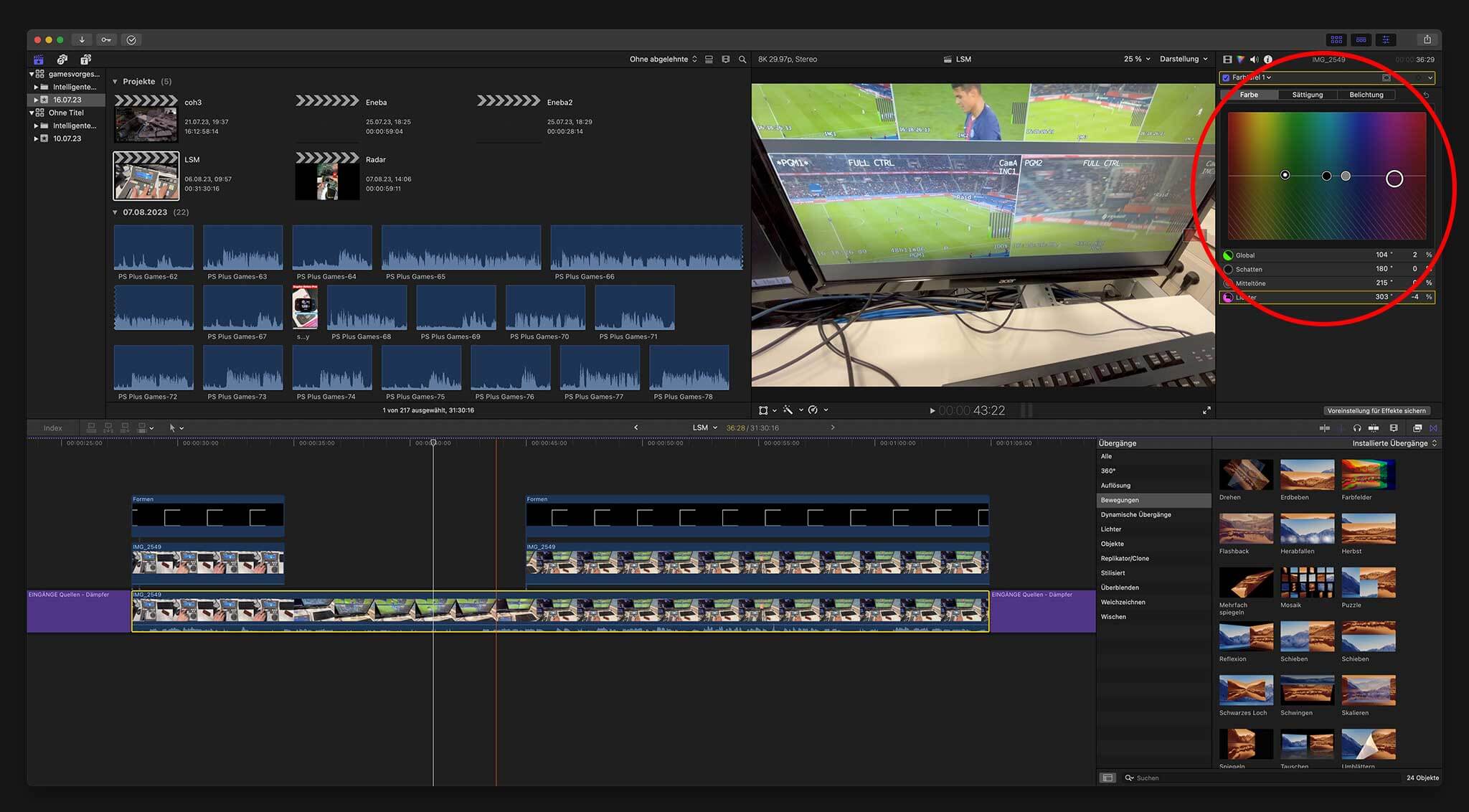Switch to the Sättigung tab
This screenshot has width=1469, height=812.
[1307, 94]
